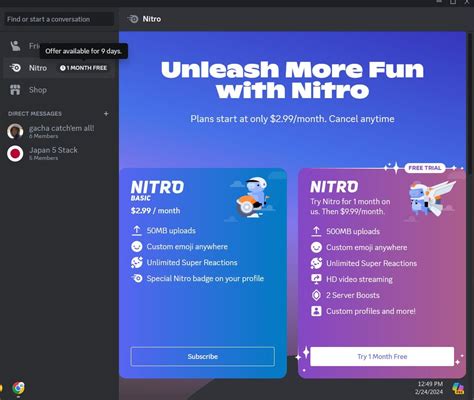Click Try 1 Month Free button

tap(382, 356)
